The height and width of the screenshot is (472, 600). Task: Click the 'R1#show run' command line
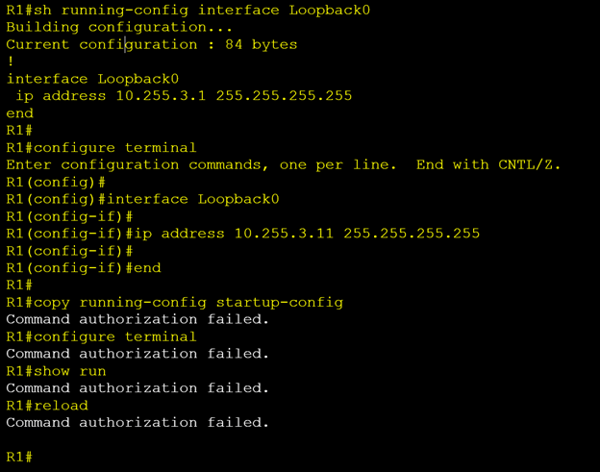click(56, 371)
